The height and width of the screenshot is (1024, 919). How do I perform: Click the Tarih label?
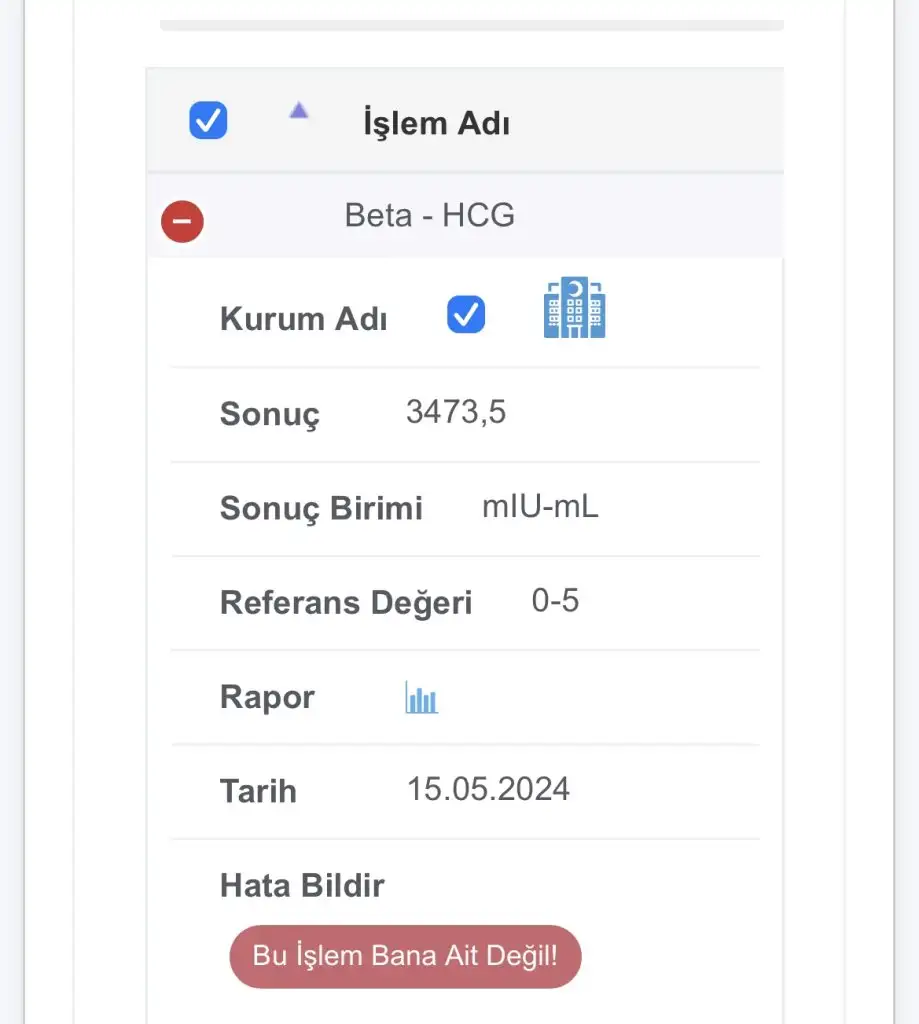point(258,791)
